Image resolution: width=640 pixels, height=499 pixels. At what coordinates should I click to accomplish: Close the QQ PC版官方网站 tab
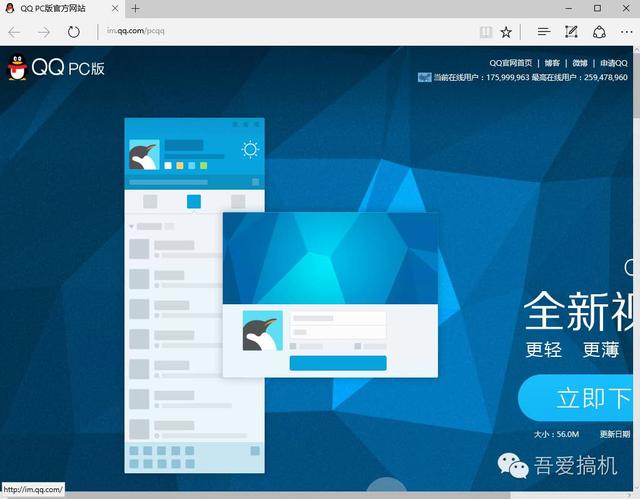[x=115, y=8]
